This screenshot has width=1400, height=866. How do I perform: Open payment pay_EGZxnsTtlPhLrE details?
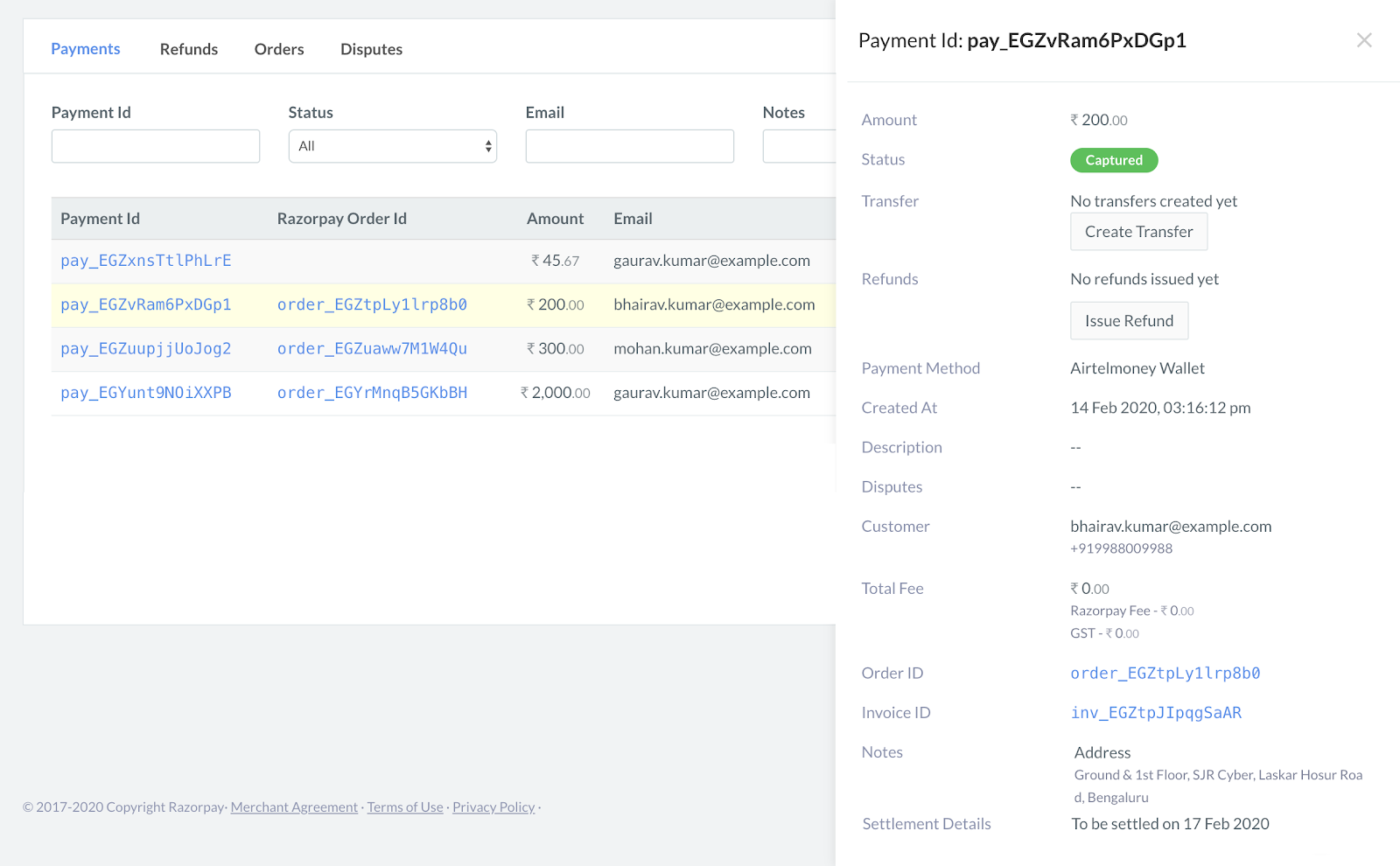pyautogui.click(x=145, y=261)
